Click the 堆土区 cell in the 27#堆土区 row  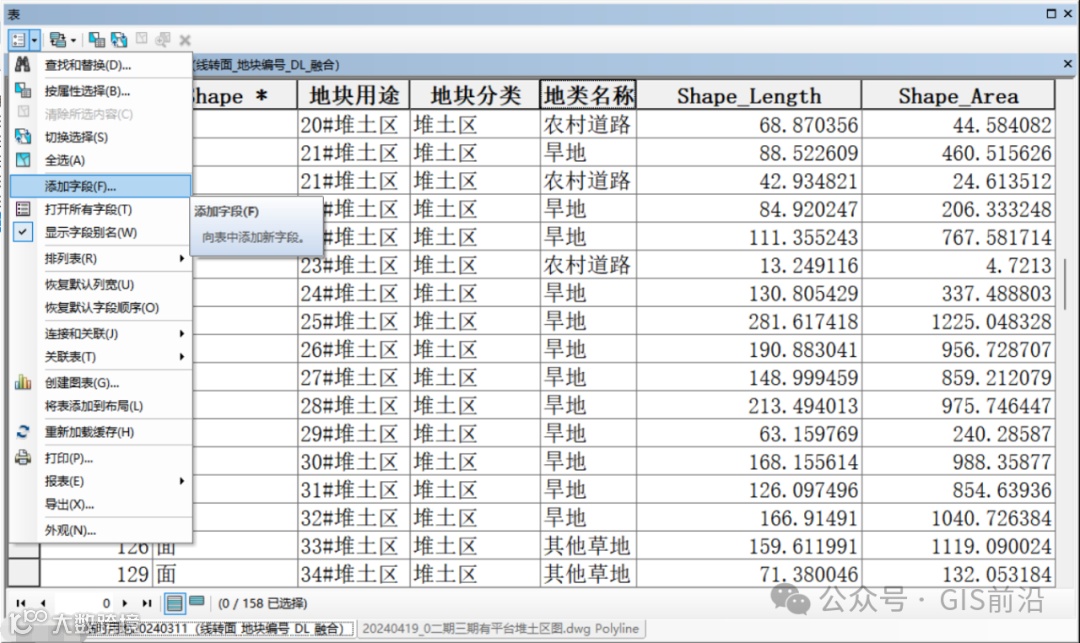pyautogui.click(x=475, y=377)
